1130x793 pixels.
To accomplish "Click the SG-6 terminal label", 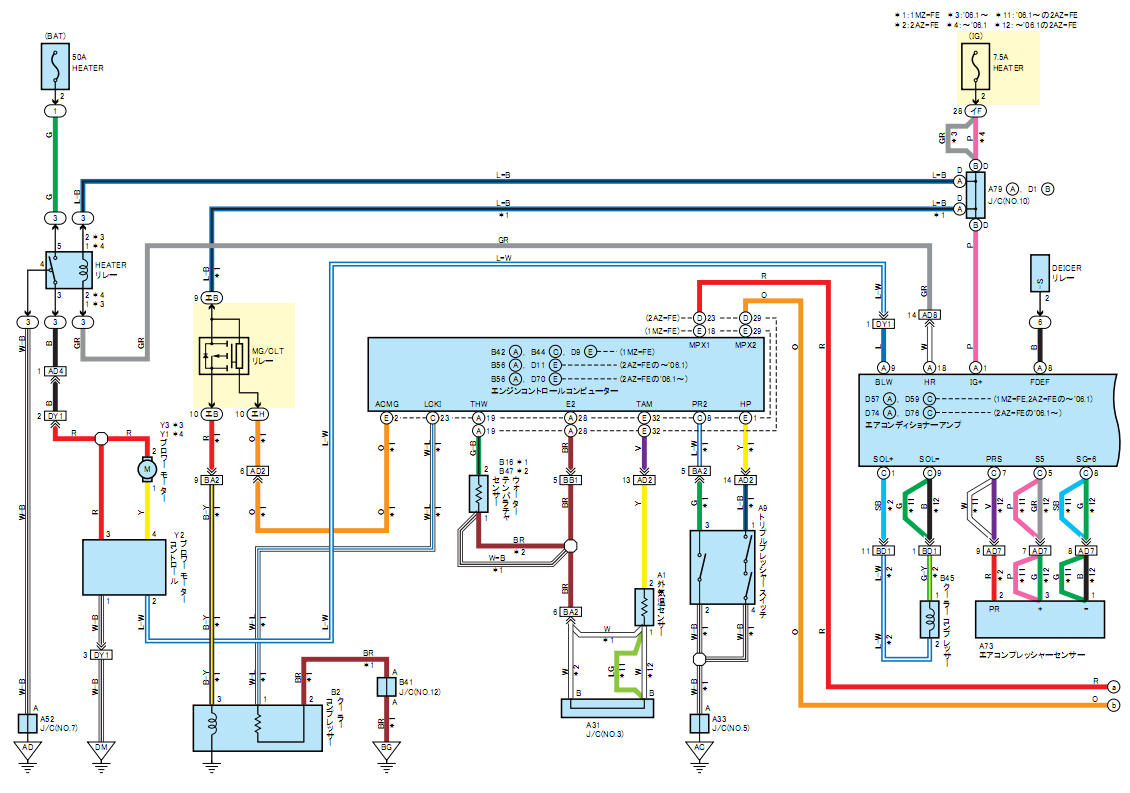I will pyautogui.click(x=1085, y=458).
